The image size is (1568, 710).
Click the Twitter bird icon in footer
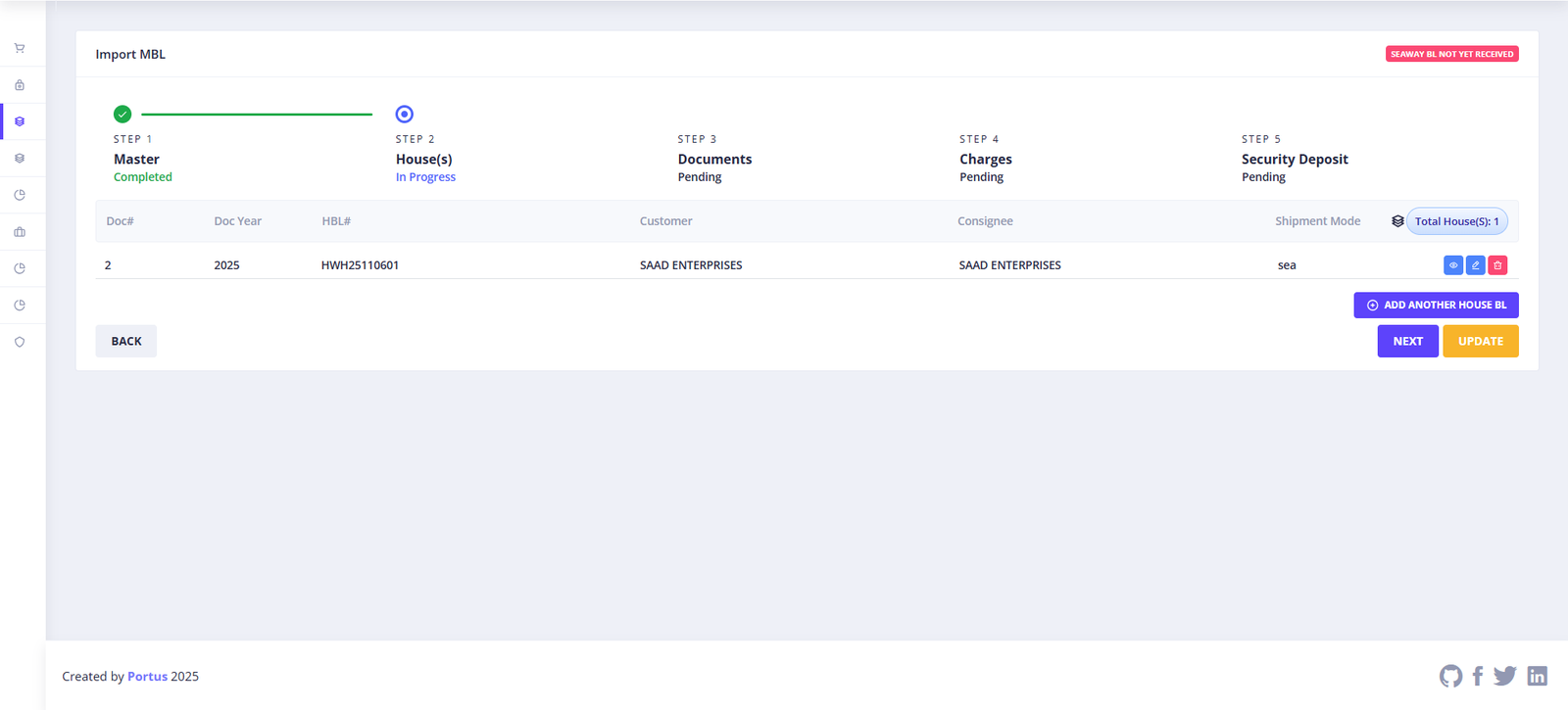pyautogui.click(x=1505, y=676)
